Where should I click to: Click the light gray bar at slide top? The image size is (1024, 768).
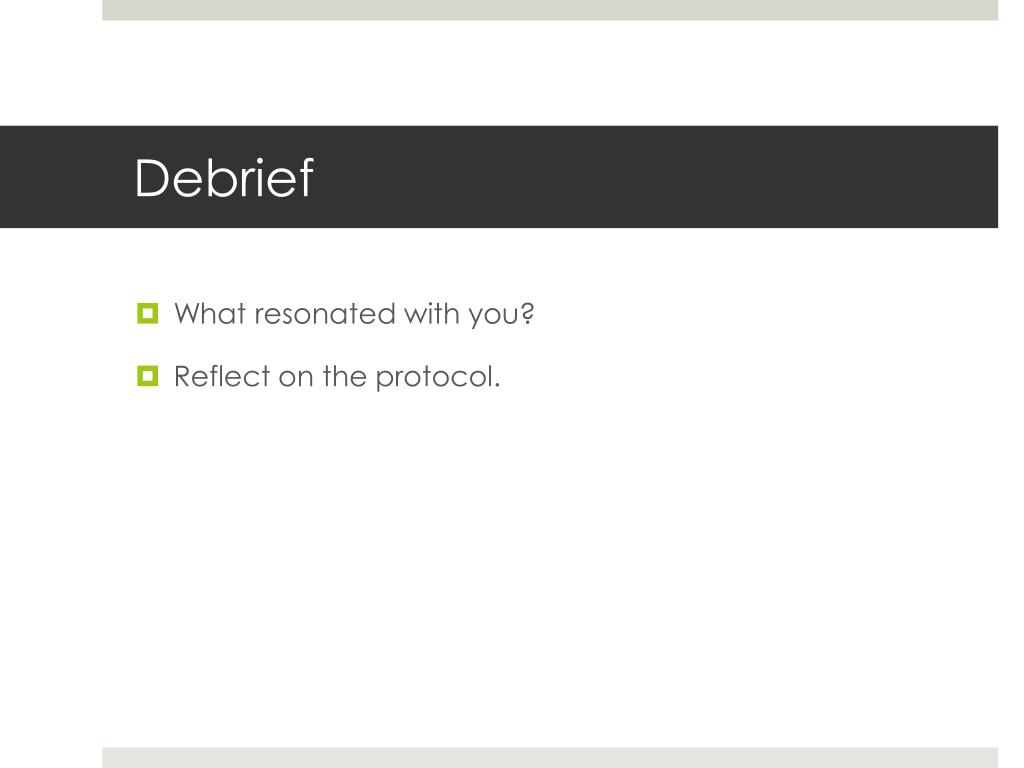[550, 10]
